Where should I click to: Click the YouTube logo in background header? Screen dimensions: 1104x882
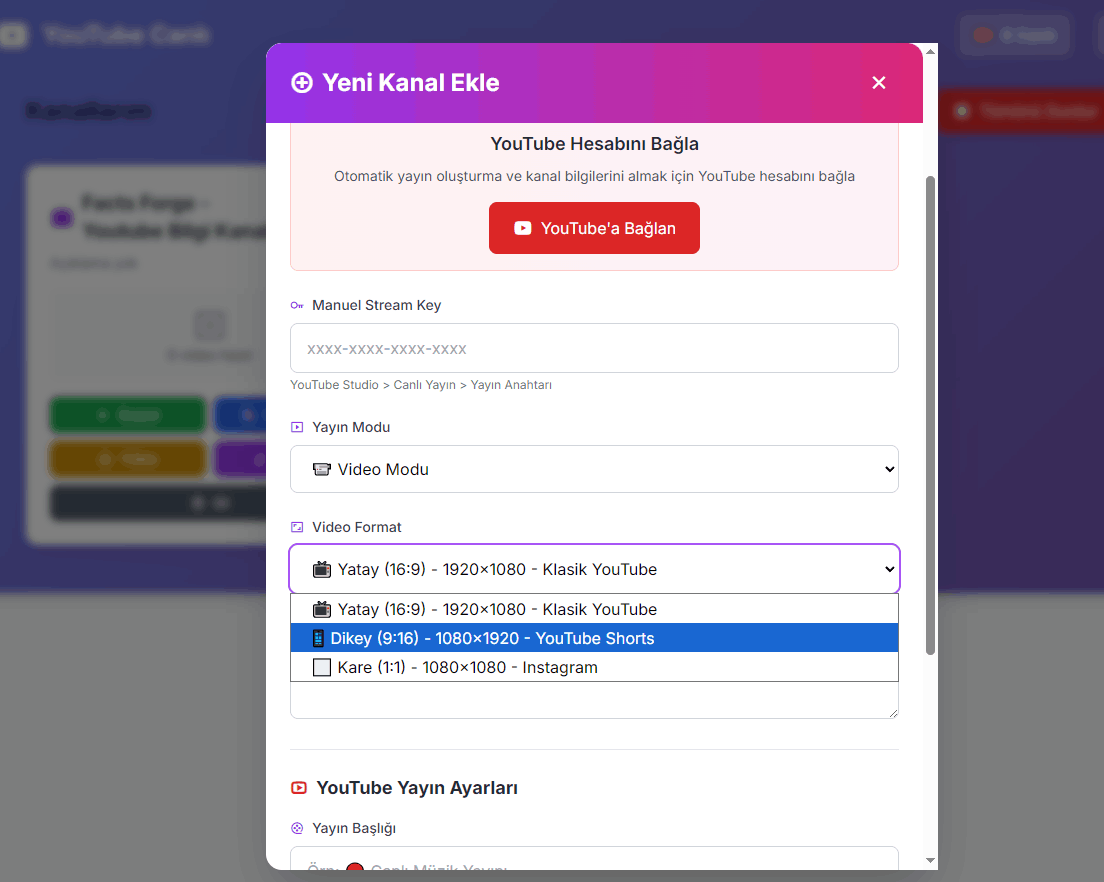[13, 34]
